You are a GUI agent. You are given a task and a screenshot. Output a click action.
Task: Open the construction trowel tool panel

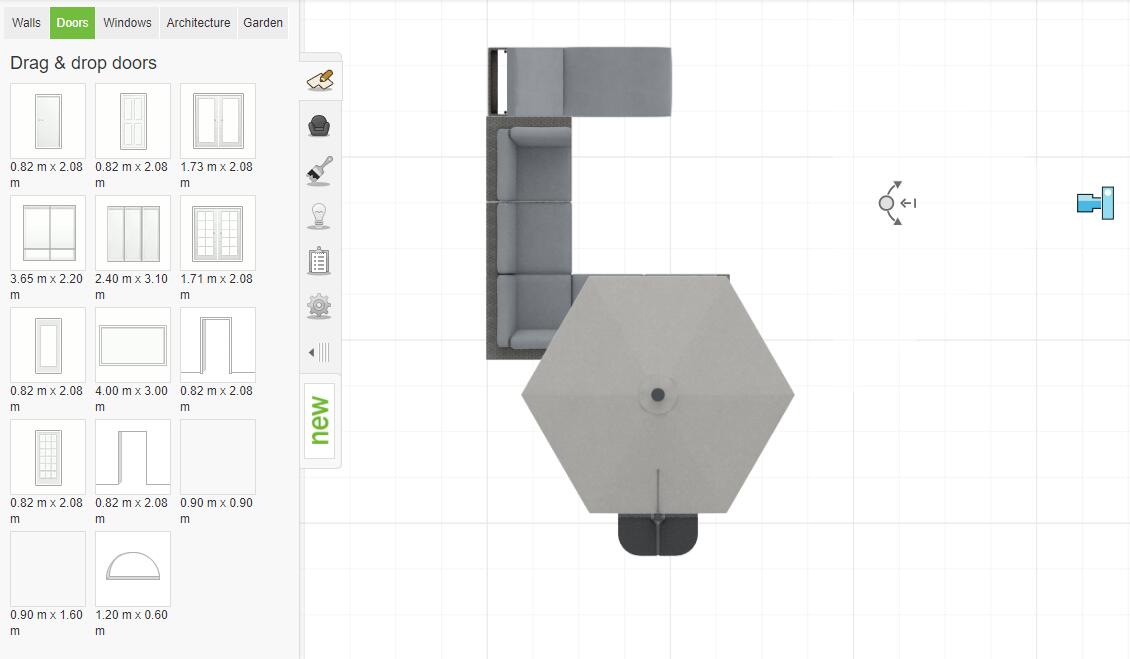pyautogui.click(x=320, y=80)
